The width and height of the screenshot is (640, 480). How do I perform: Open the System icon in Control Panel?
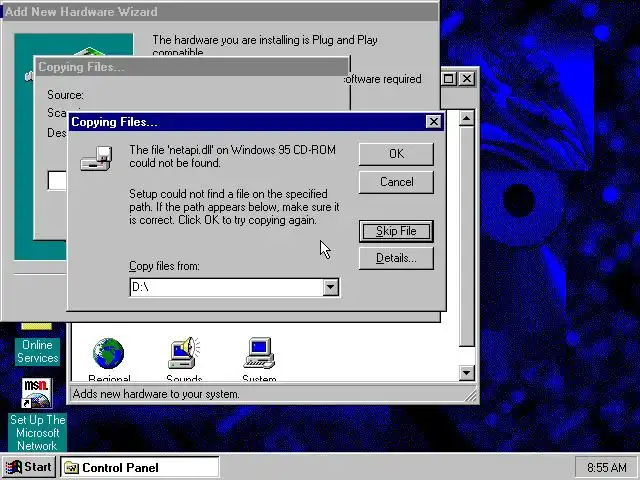(x=259, y=359)
